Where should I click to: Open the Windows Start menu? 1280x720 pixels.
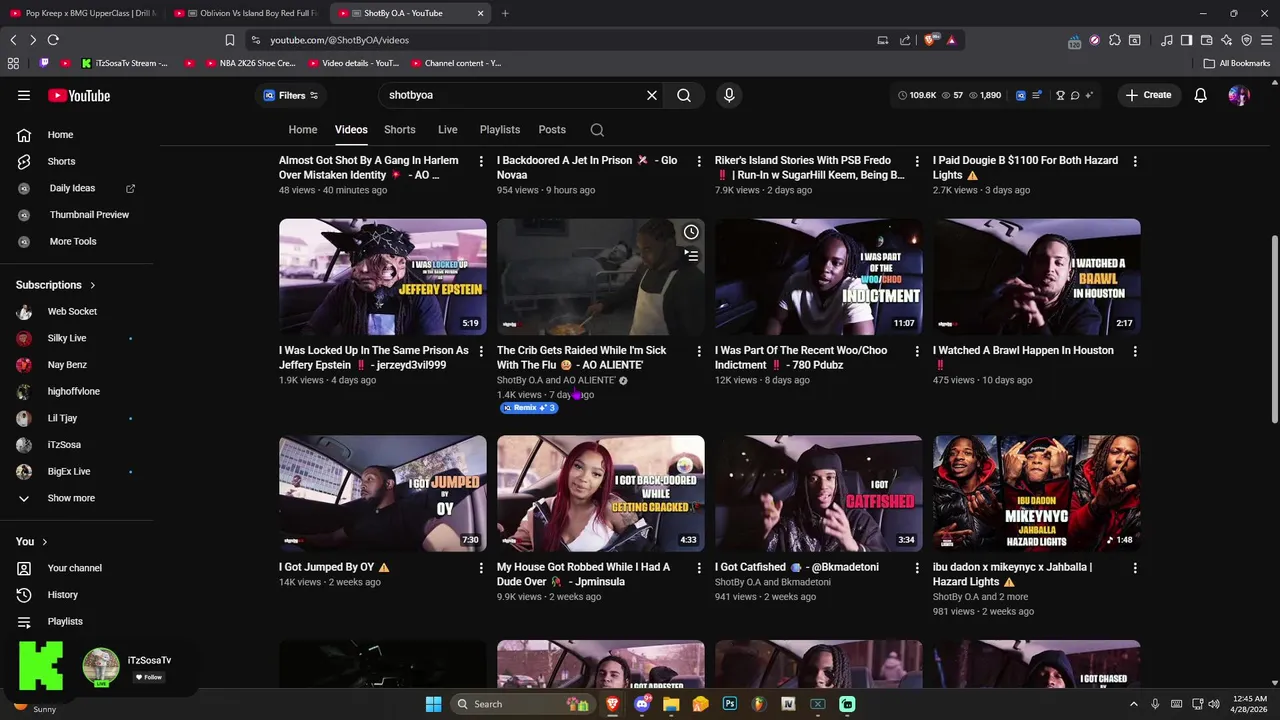pyautogui.click(x=433, y=704)
